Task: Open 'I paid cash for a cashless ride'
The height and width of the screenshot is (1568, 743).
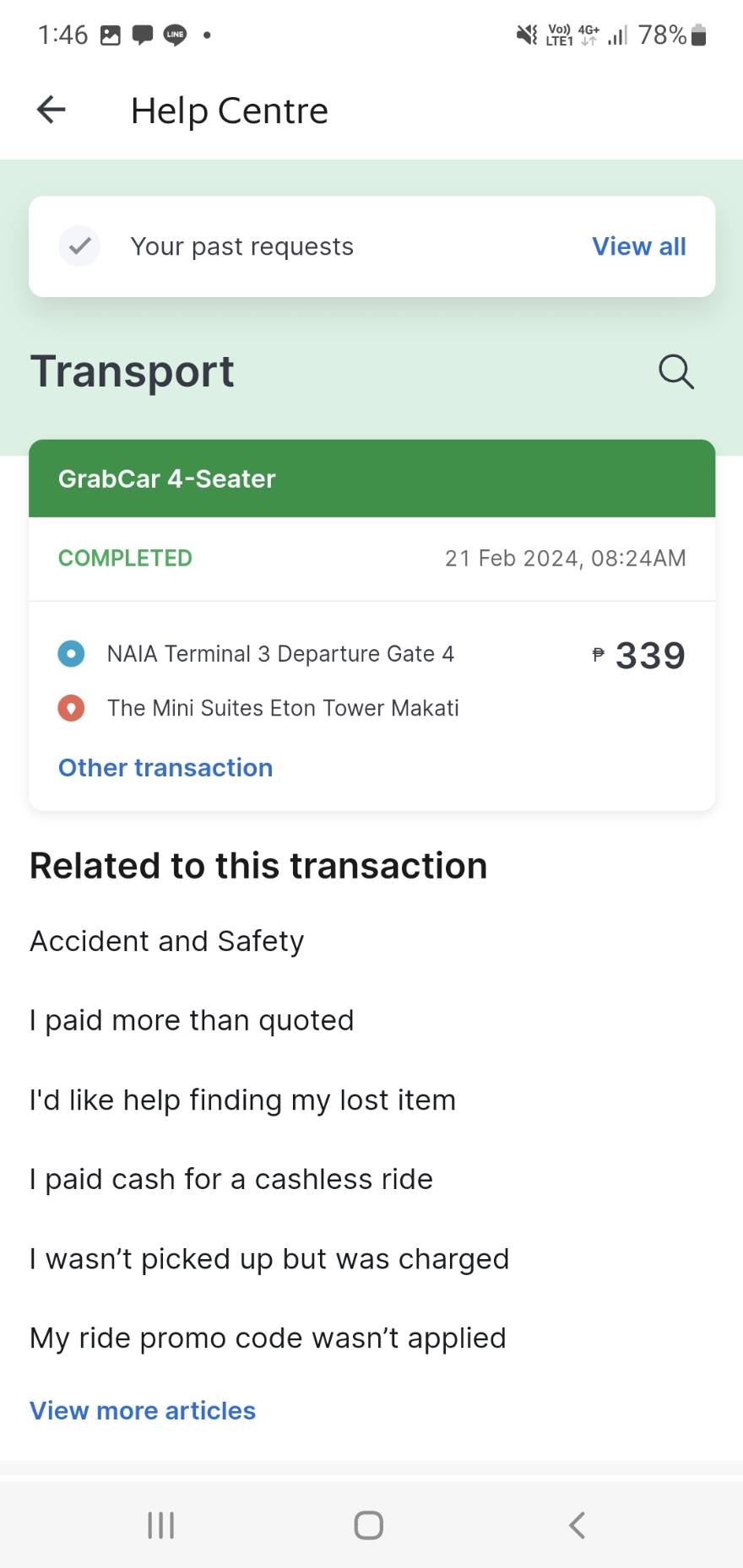Action: pos(231,1179)
